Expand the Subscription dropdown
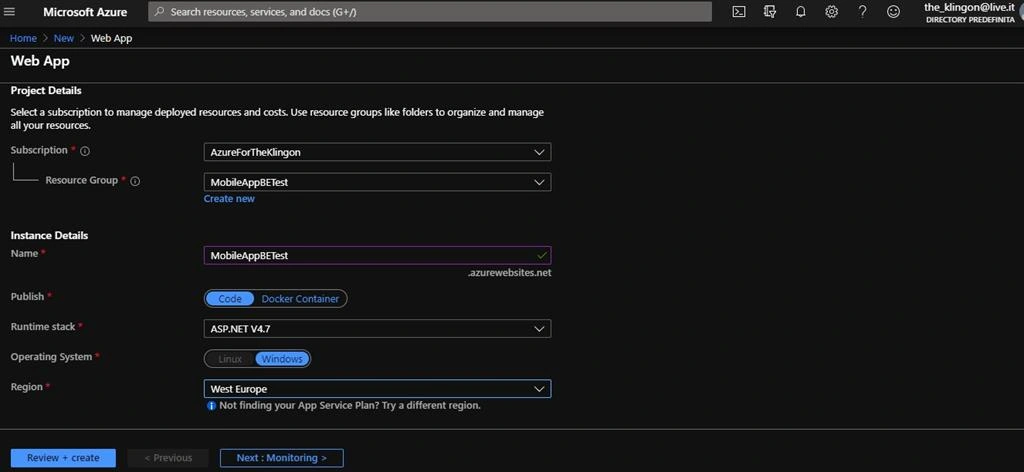Screen dimensions: 1024x472 point(377,152)
